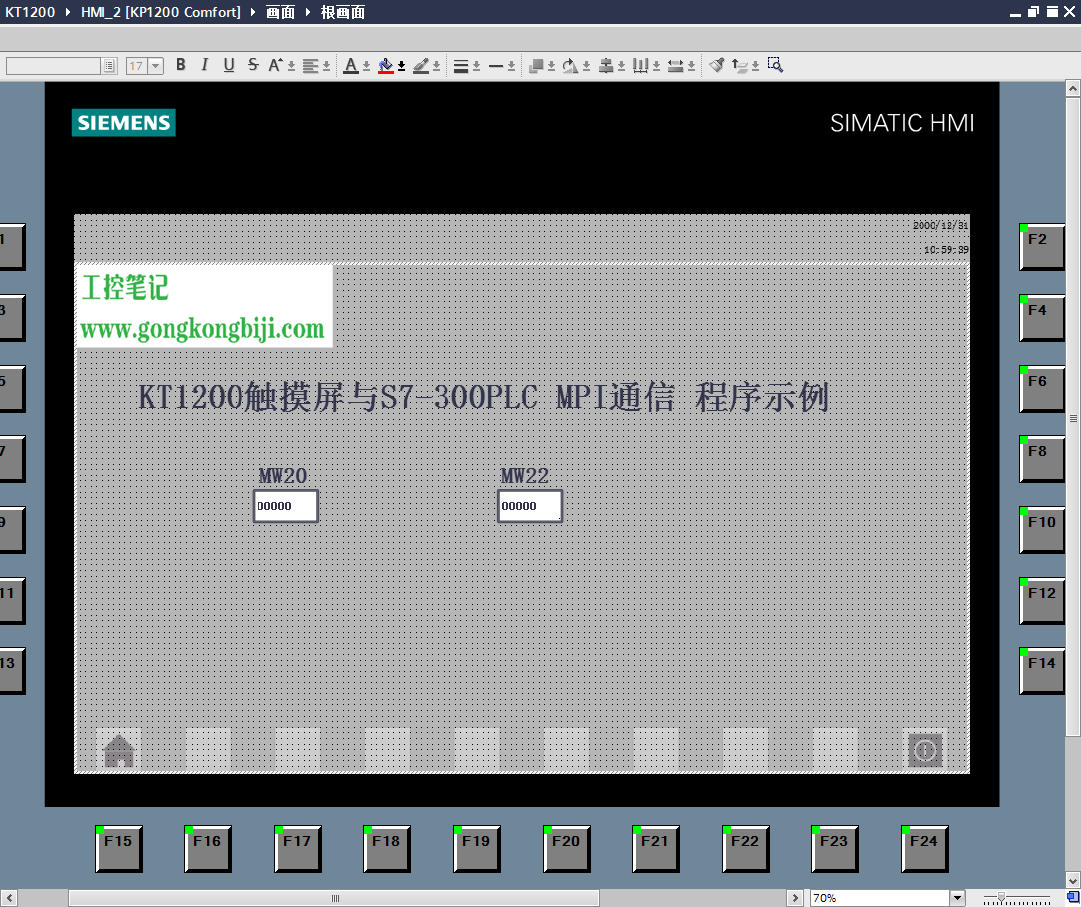
Task: Click the rotate object icon
Action: pos(571,65)
